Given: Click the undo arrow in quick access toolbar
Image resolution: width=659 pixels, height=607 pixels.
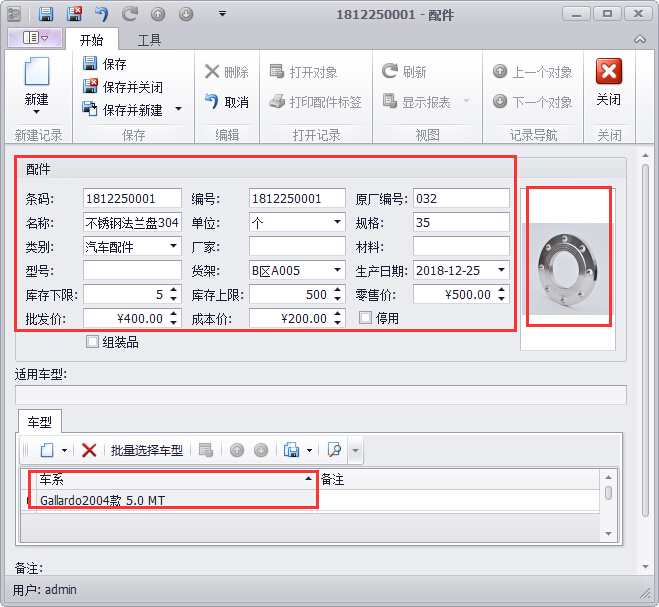Looking at the screenshot, I should [101, 14].
